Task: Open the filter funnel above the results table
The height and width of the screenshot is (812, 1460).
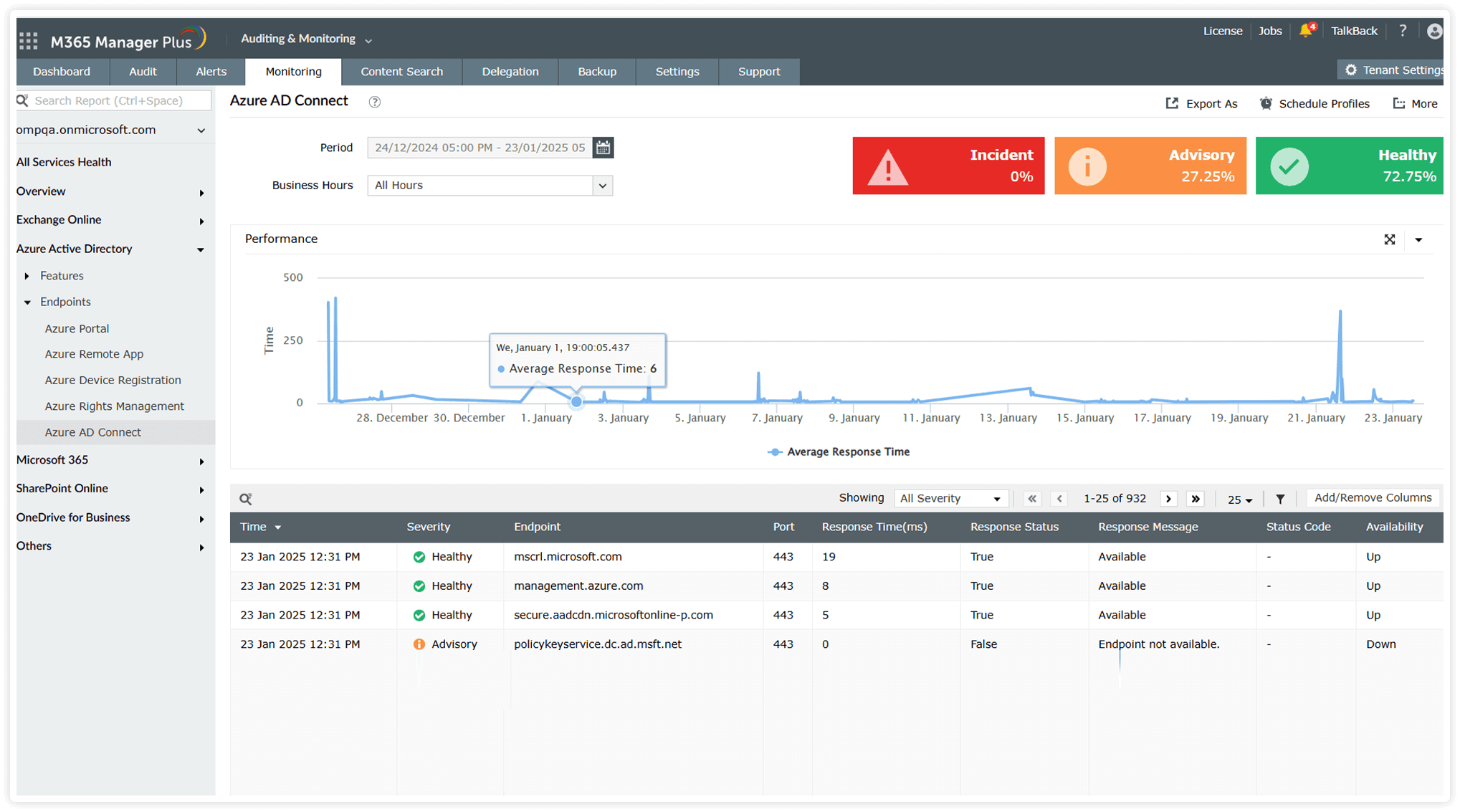Action: click(x=1280, y=498)
